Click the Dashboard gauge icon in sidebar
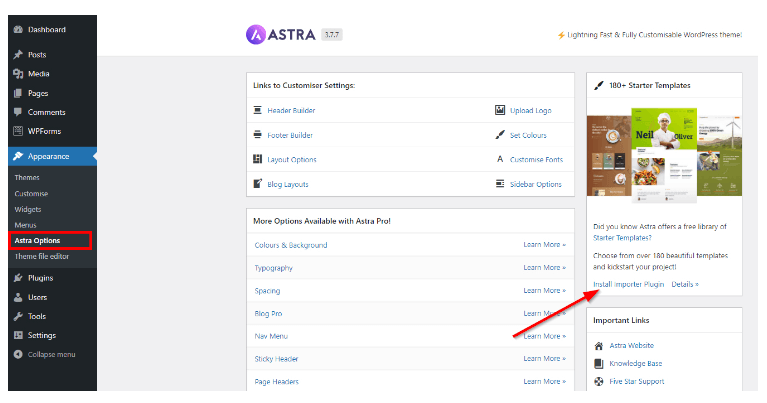The image size is (767, 403). click(x=18, y=29)
